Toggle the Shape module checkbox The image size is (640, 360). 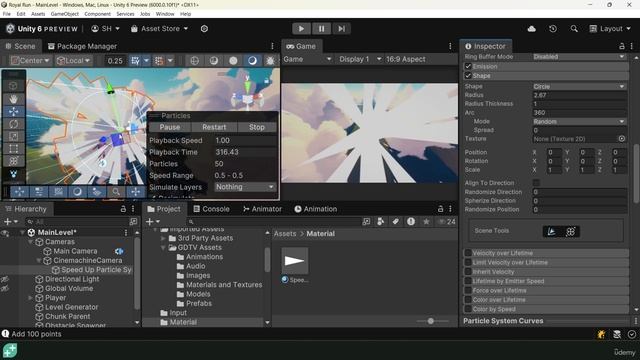pos(468,76)
